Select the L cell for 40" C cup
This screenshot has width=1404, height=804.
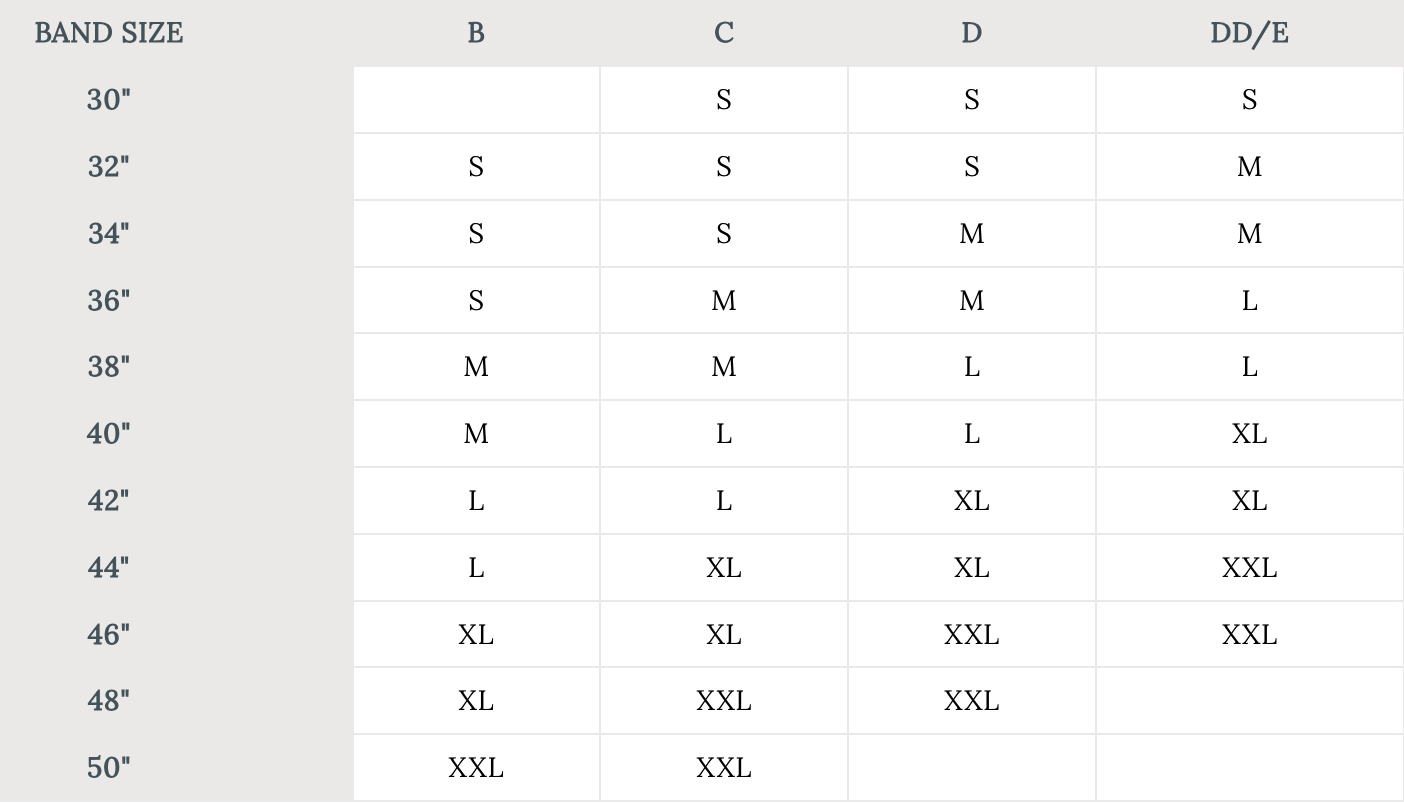click(724, 434)
